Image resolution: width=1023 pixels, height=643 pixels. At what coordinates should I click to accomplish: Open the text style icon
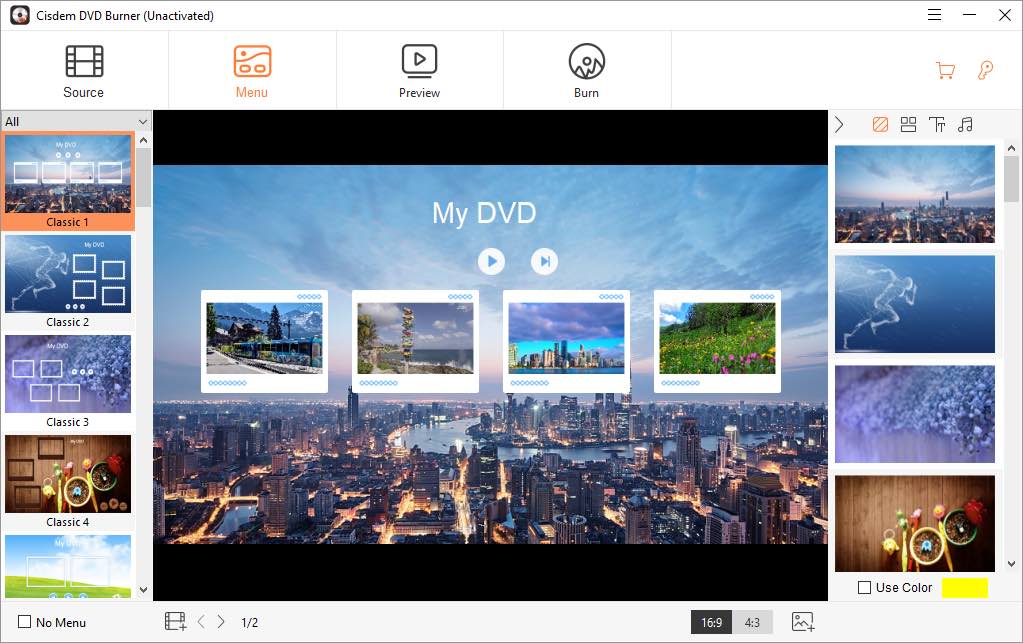pyautogui.click(x=937, y=124)
